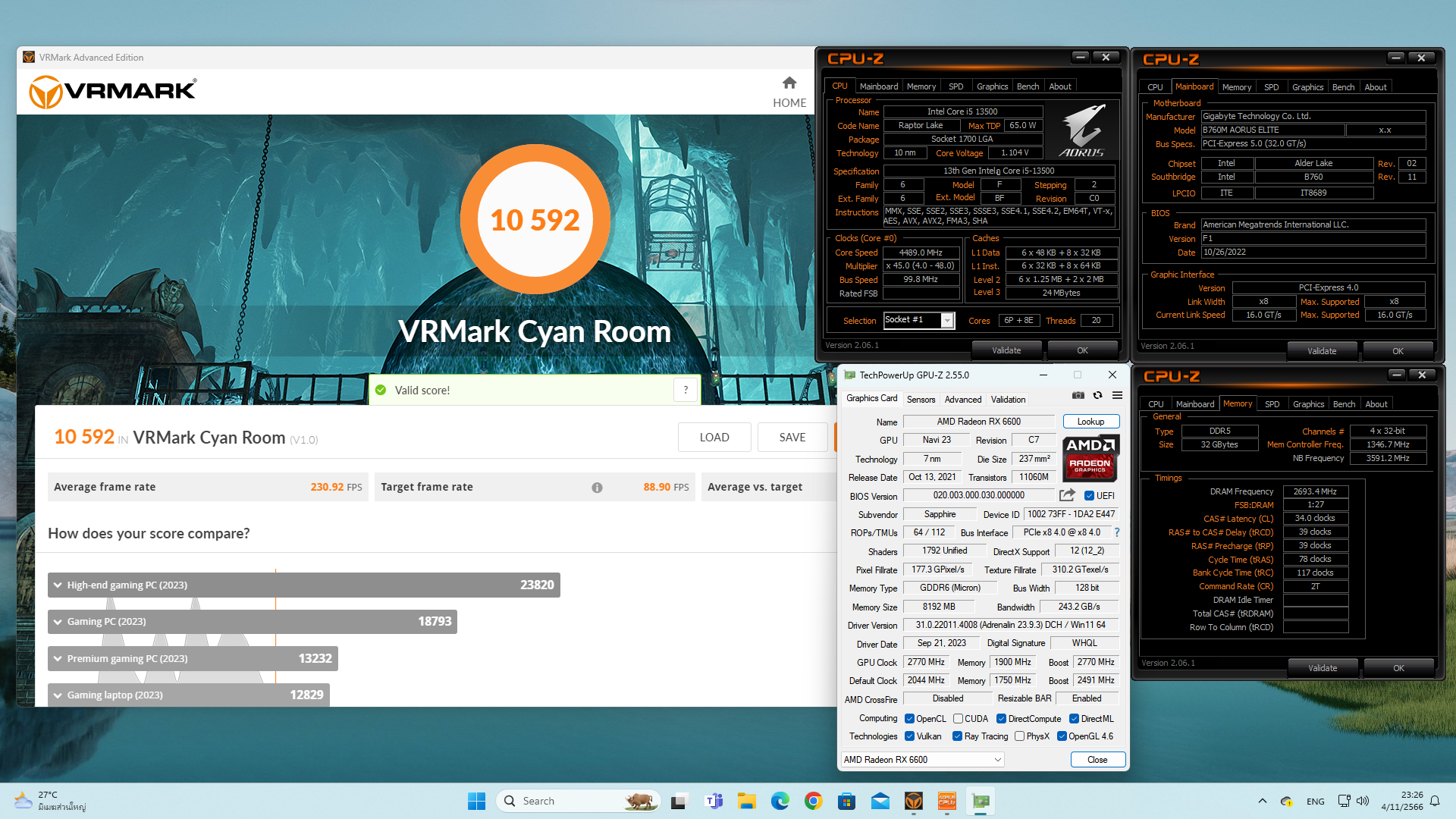Toggle the PhysX checkbox
This screenshot has width=1456, height=819.
click(1020, 736)
